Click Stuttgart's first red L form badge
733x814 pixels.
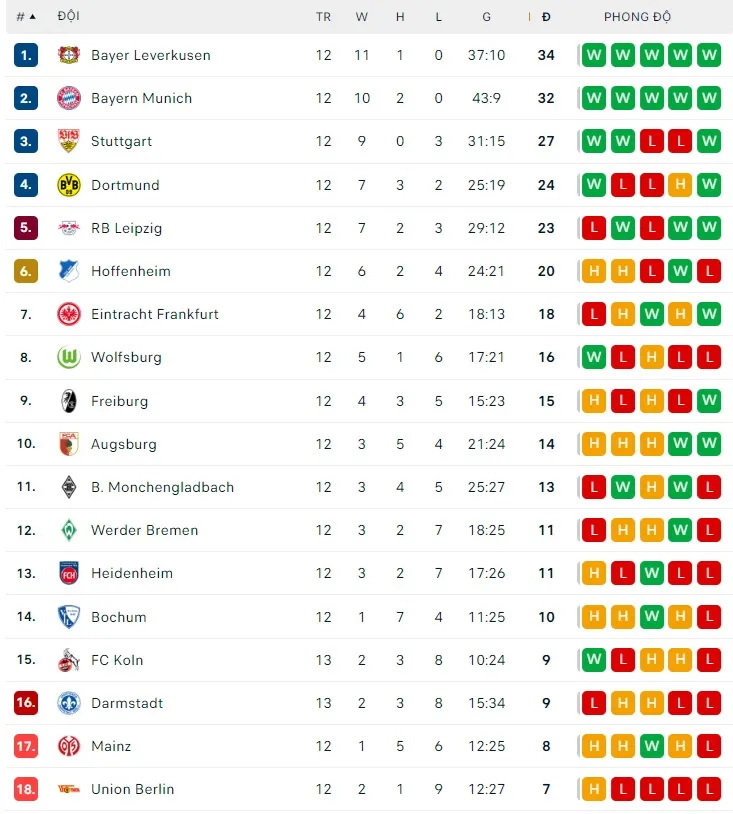(x=651, y=141)
